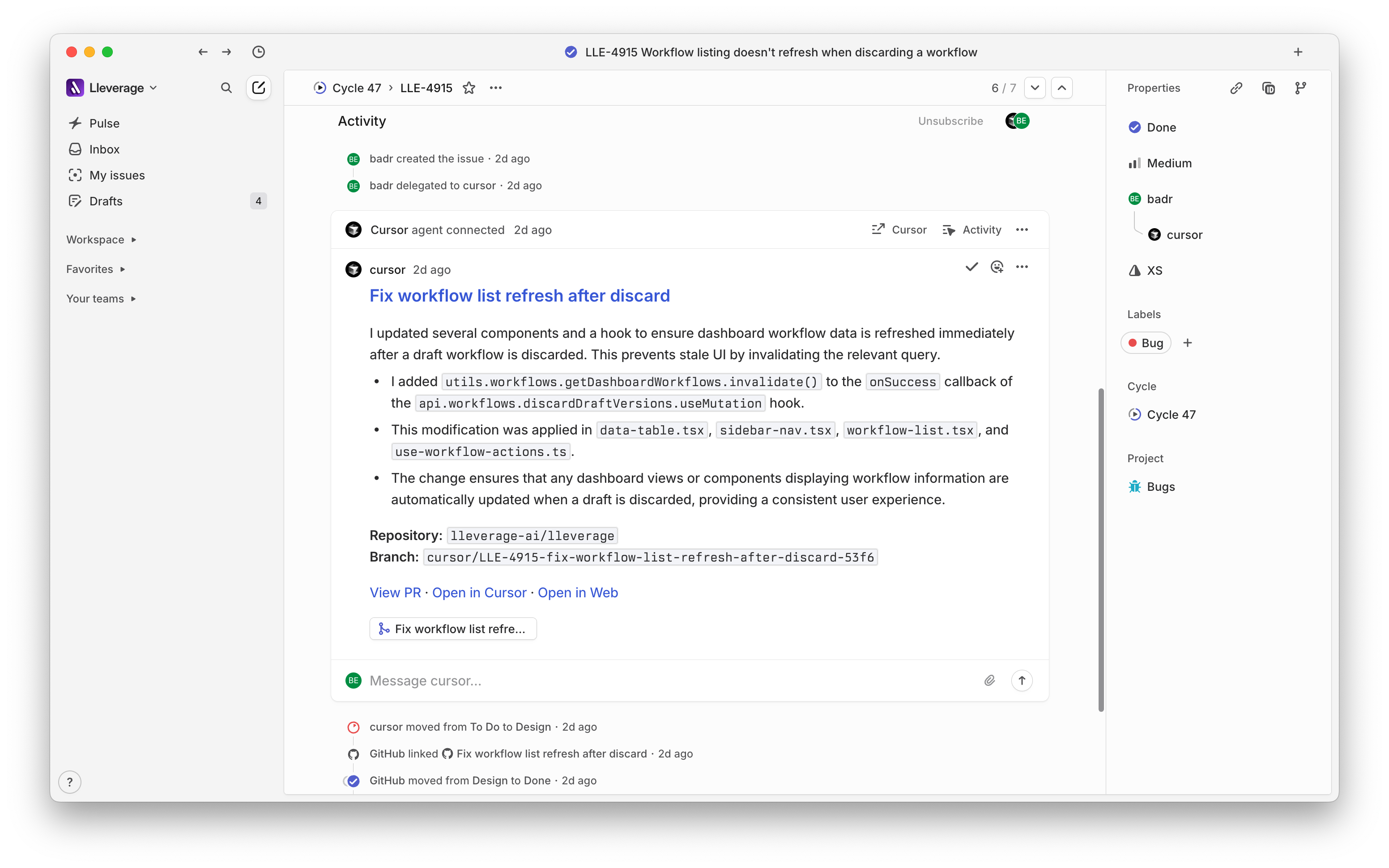This screenshot has width=1389, height=868.
Task: Open help question mark button
Action: click(69, 782)
